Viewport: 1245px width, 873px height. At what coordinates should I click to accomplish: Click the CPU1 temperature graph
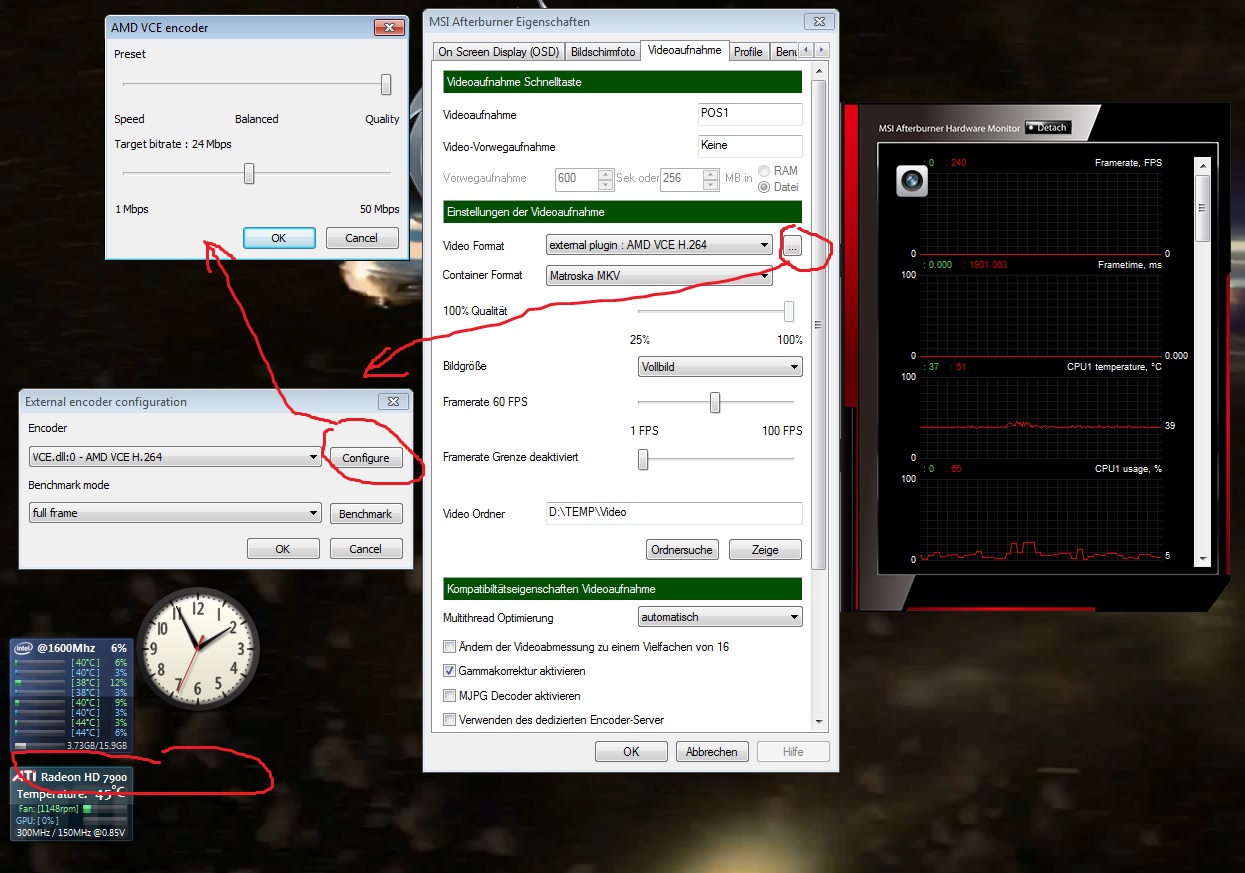(1040, 416)
